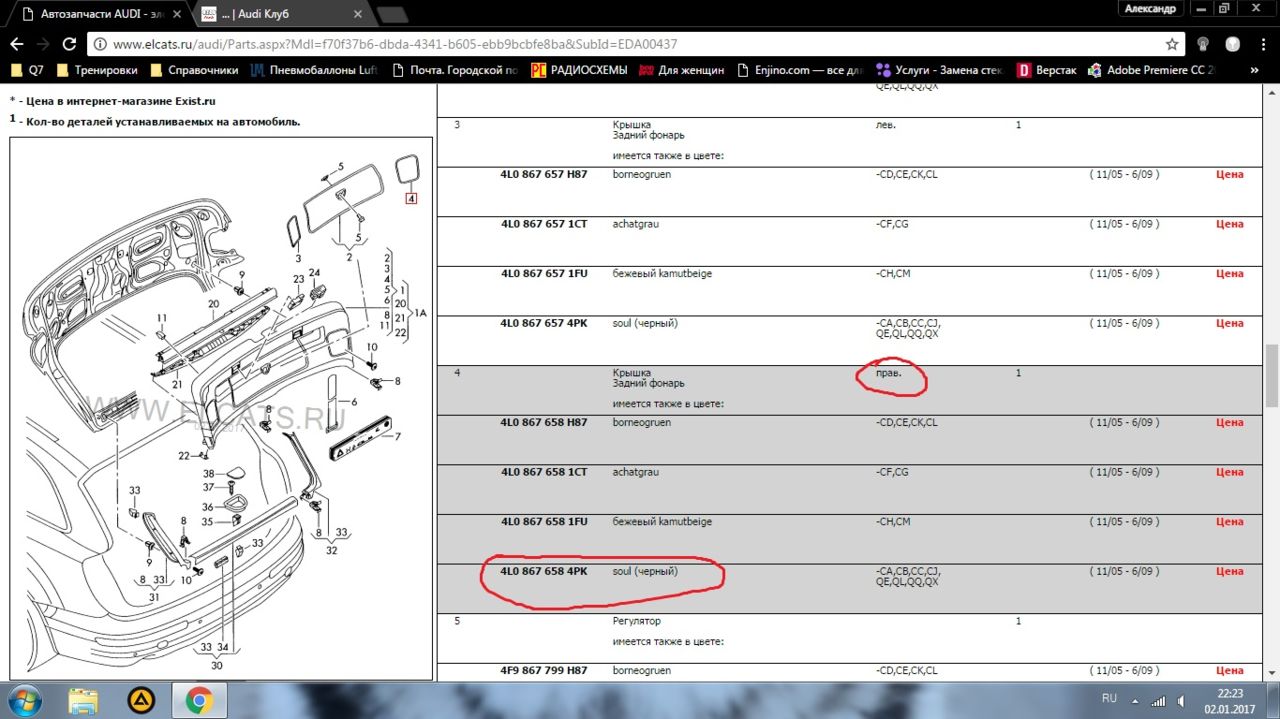
Task: Switch the RU input language indicator
Action: coord(1109,698)
